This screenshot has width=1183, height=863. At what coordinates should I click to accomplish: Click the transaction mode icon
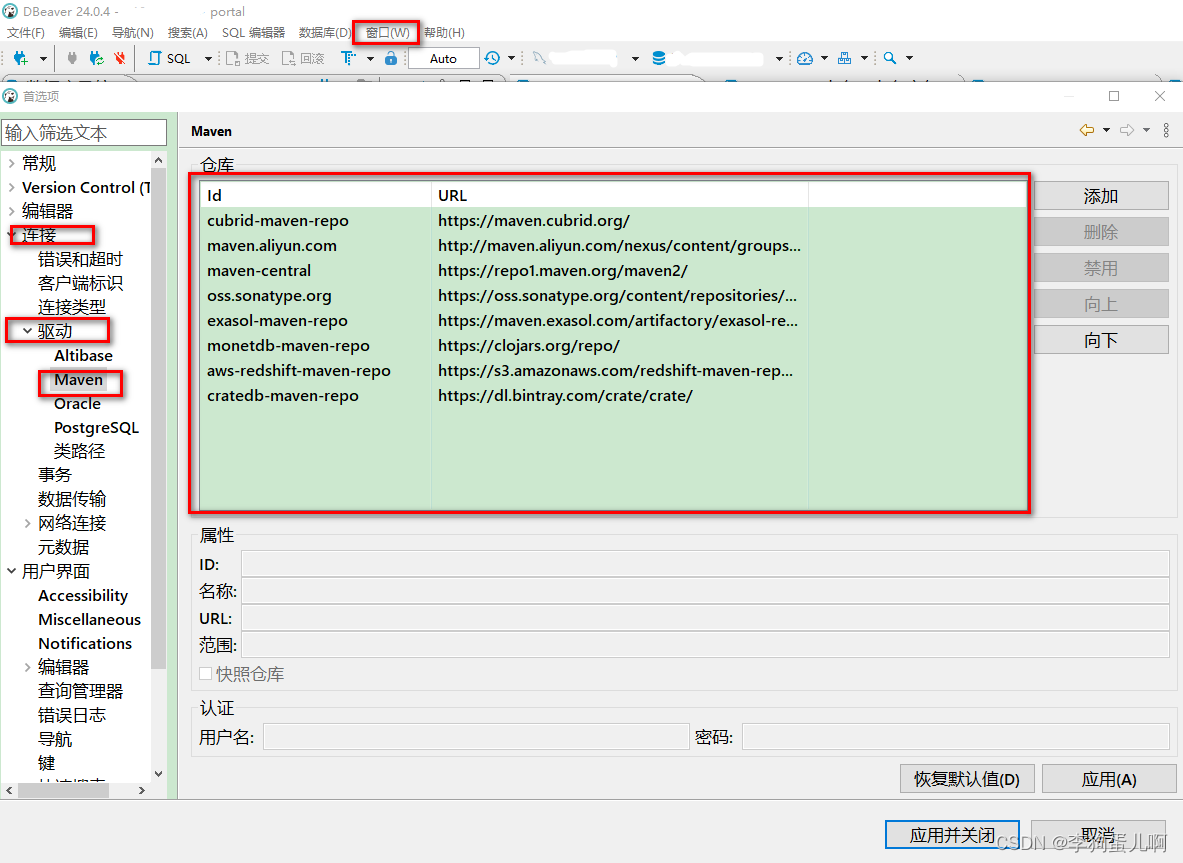(348, 58)
